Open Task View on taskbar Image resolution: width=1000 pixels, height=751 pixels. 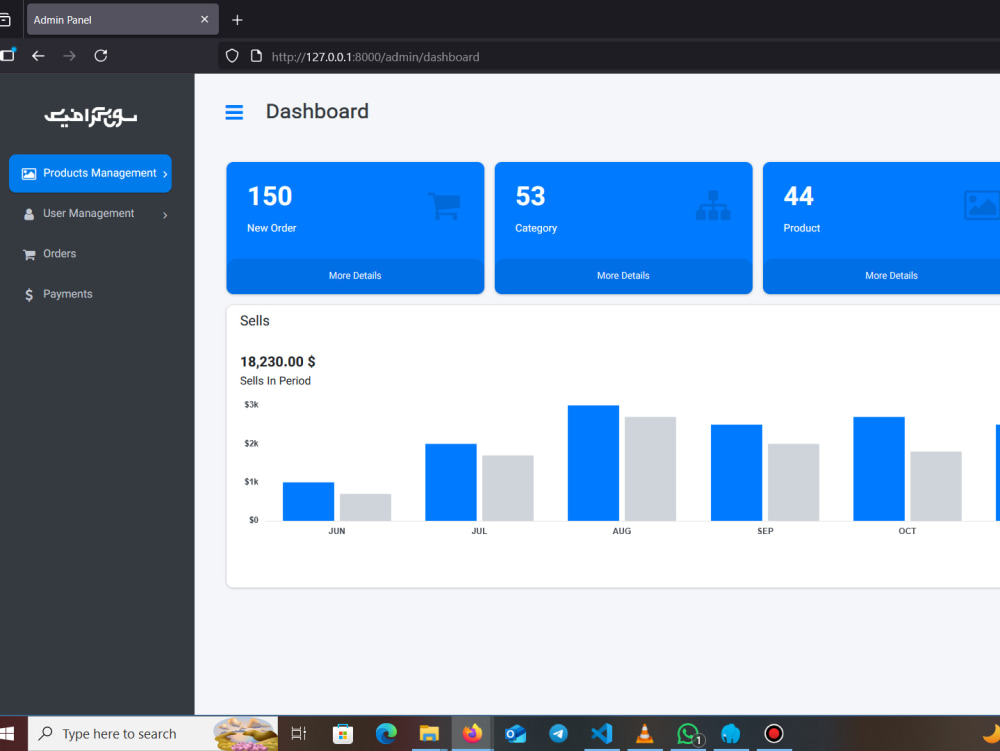tap(298, 734)
